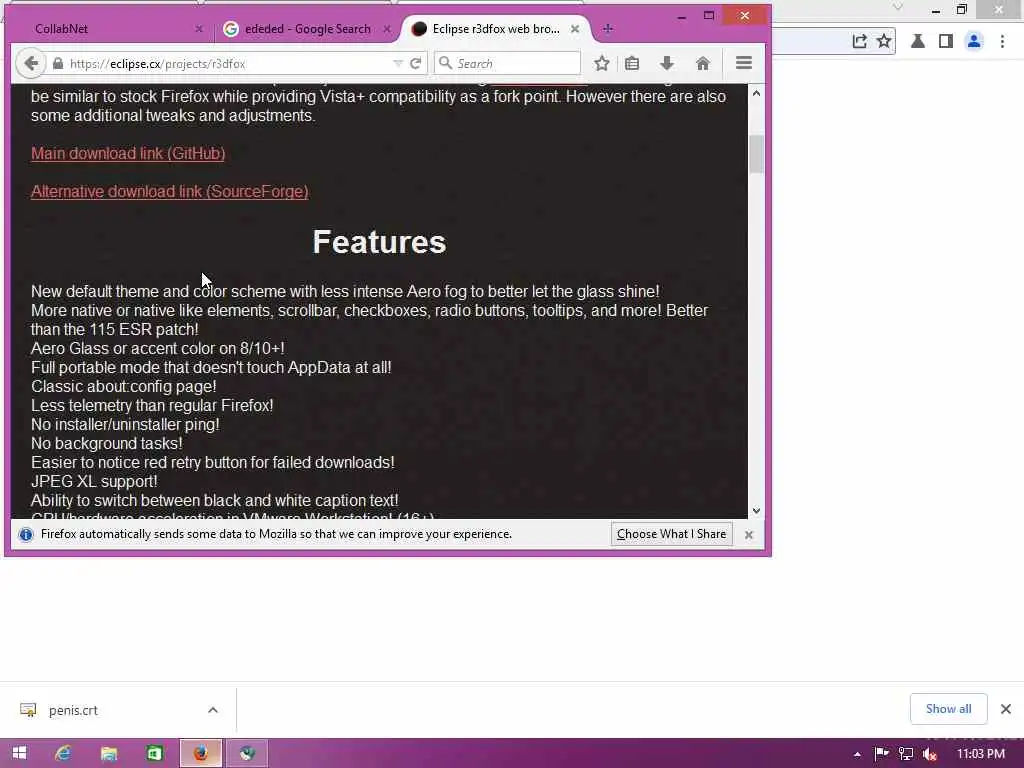This screenshot has width=1024, height=768.
Task: Dismiss the Firefox data notification bar
Action: coord(749,535)
